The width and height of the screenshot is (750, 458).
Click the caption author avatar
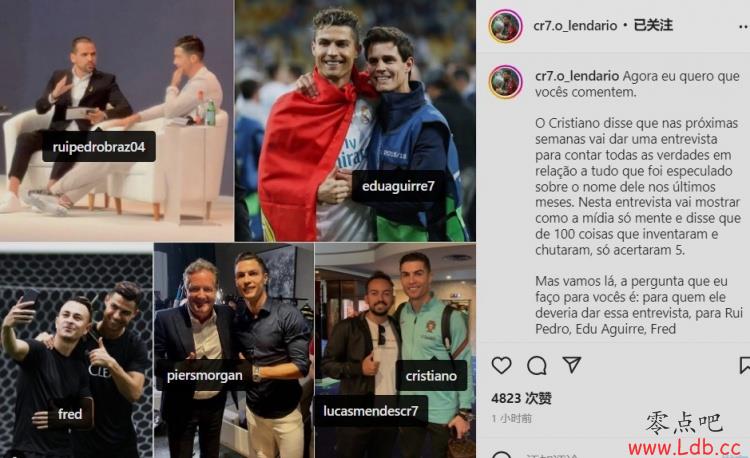point(505,82)
